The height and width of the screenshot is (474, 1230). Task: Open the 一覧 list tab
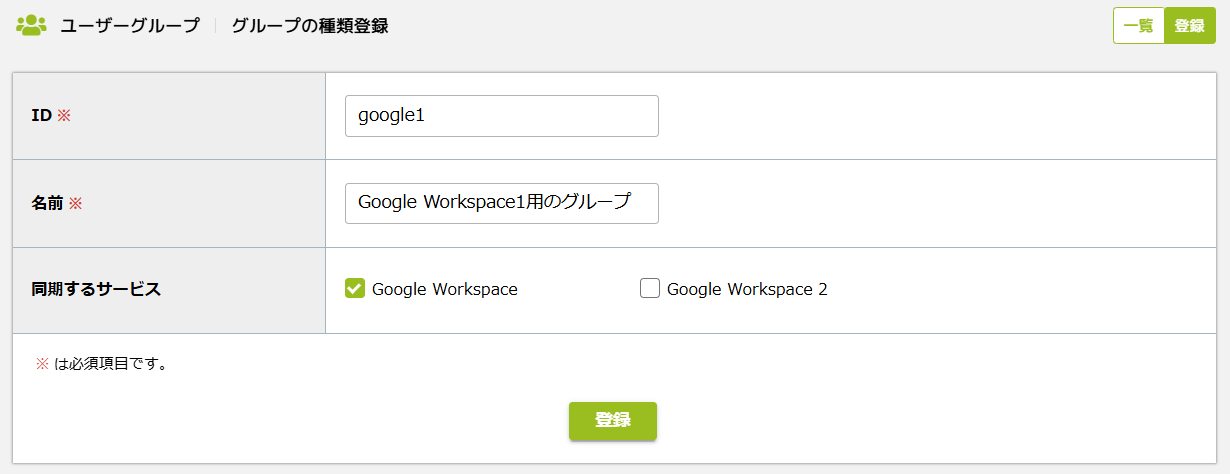point(1139,26)
